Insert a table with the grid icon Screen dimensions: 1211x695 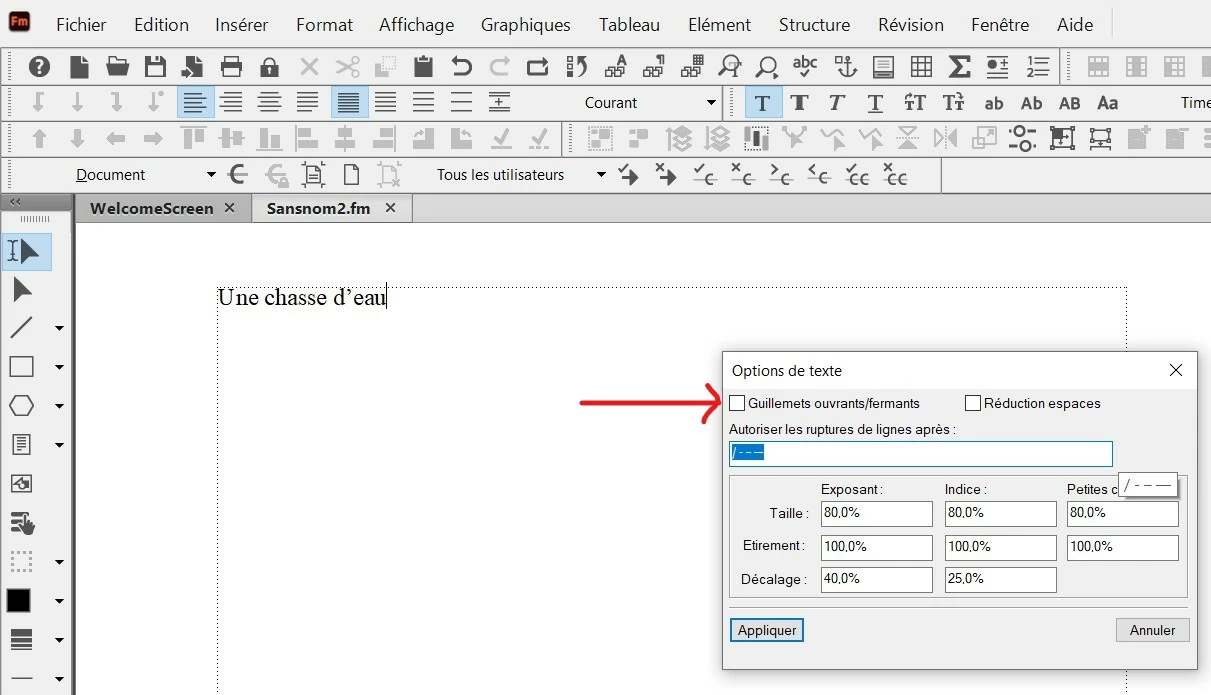tap(921, 67)
